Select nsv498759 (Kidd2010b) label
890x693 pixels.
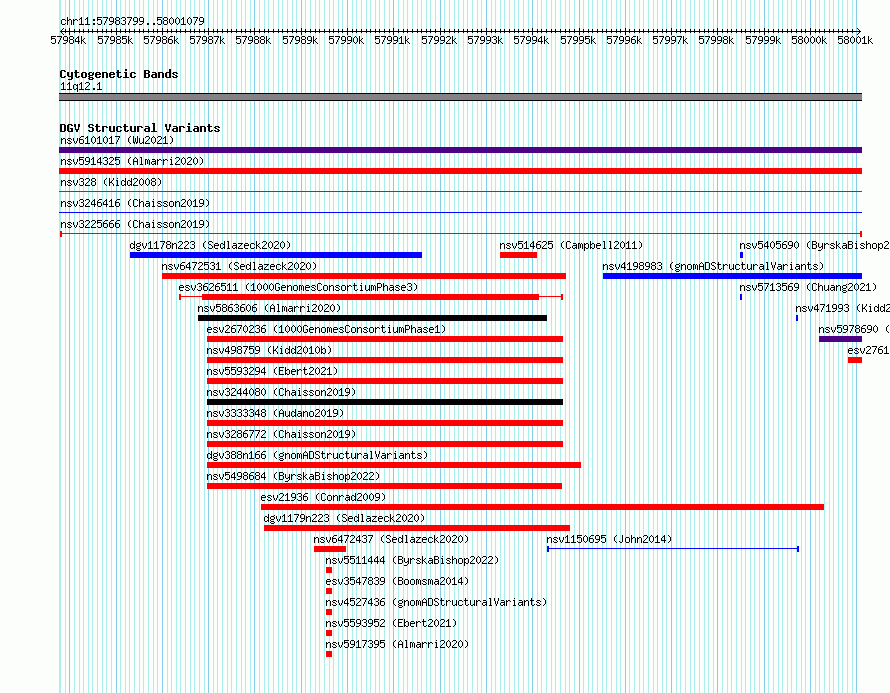tap(269, 350)
